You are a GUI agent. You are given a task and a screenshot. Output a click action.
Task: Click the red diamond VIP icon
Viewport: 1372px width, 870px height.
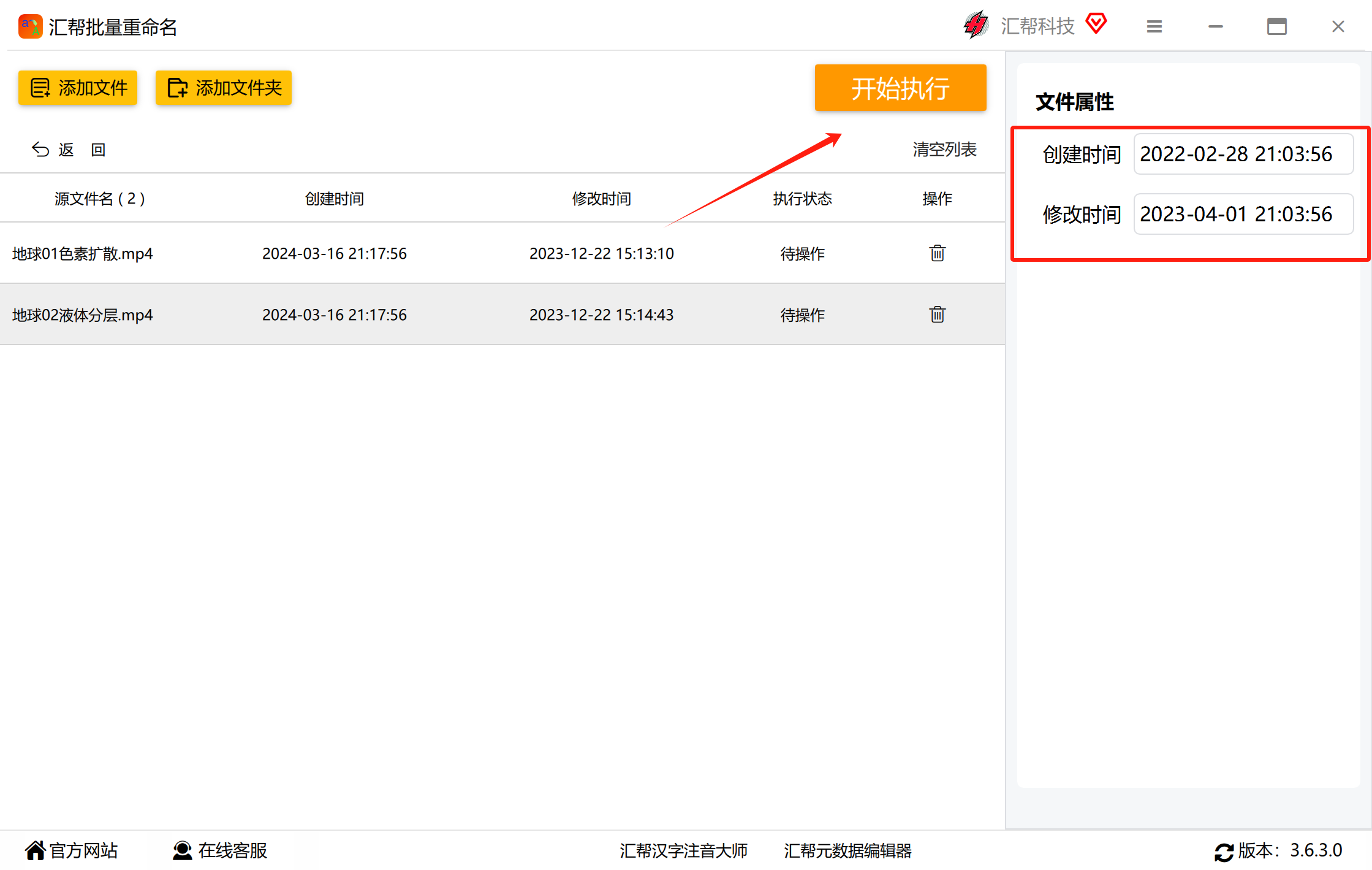[x=1096, y=24]
